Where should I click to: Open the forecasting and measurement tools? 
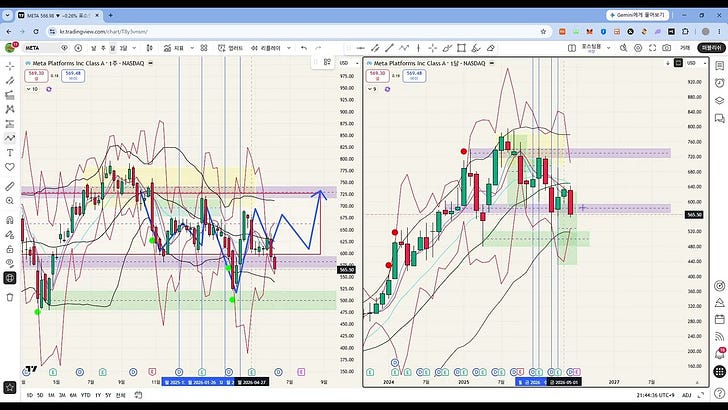[x=10, y=124]
